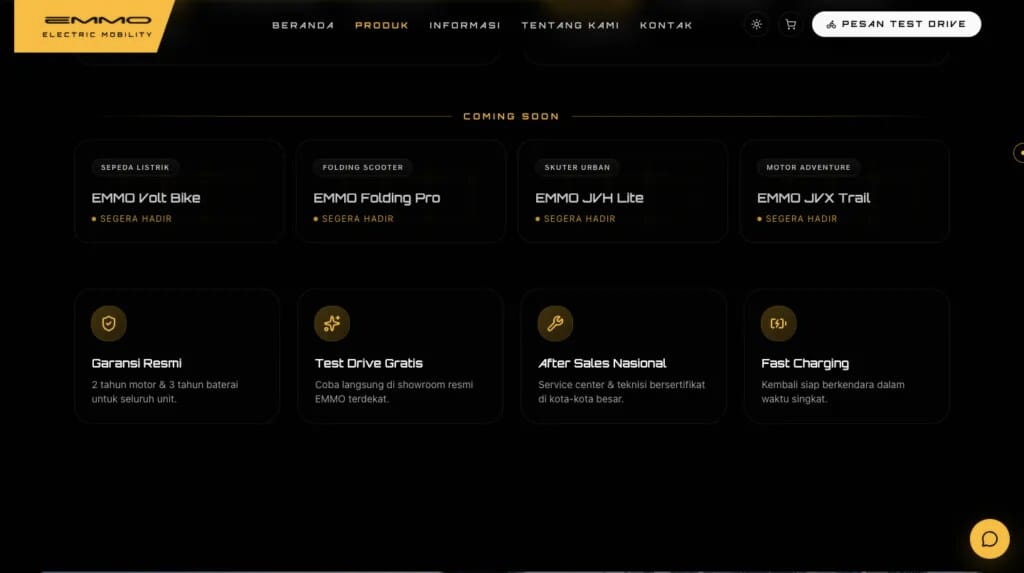Click the Sepeda Listrik category tag
Image resolution: width=1024 pixels, height=573 pixels.
[x=135, y=167]
